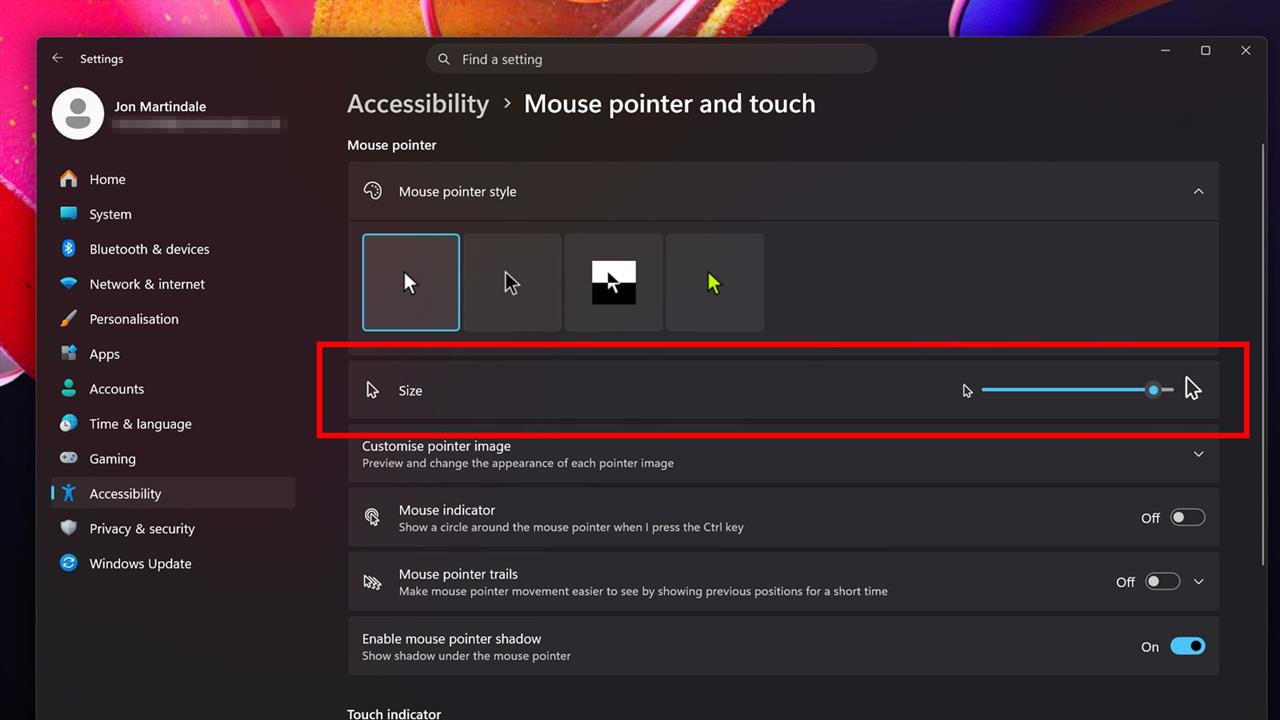Select the inverted pointer style
The width and height of the screenshot is (1280, 720).
tap(613, 283)
